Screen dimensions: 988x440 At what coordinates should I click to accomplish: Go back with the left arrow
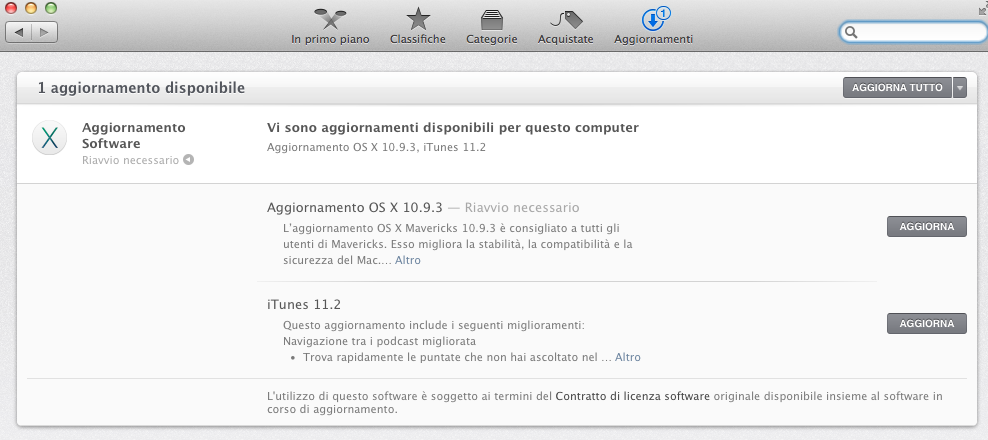18,32
